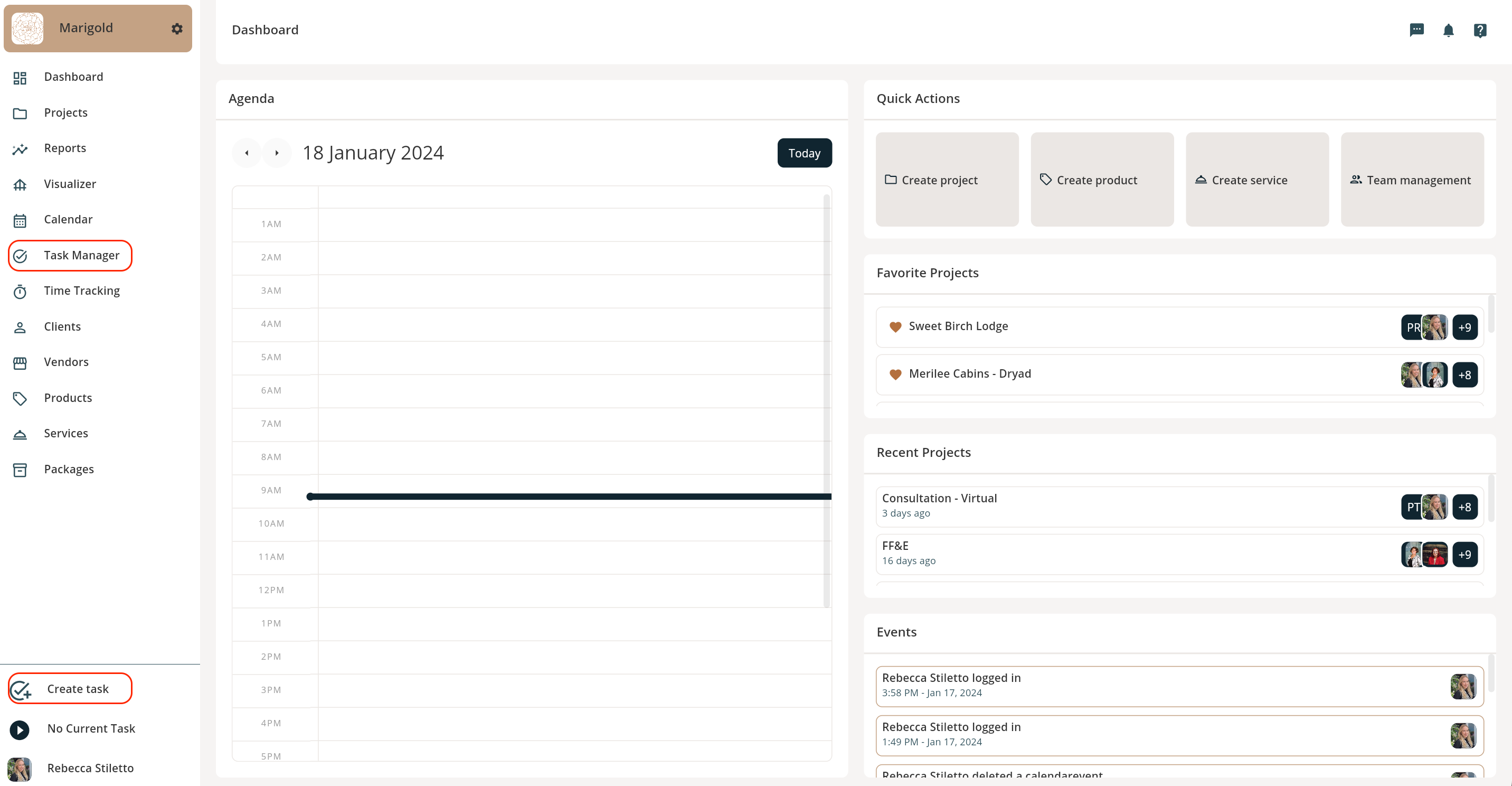Click the Packages box icon
This screenshot has width=1512, height=786.
[20, 470]
